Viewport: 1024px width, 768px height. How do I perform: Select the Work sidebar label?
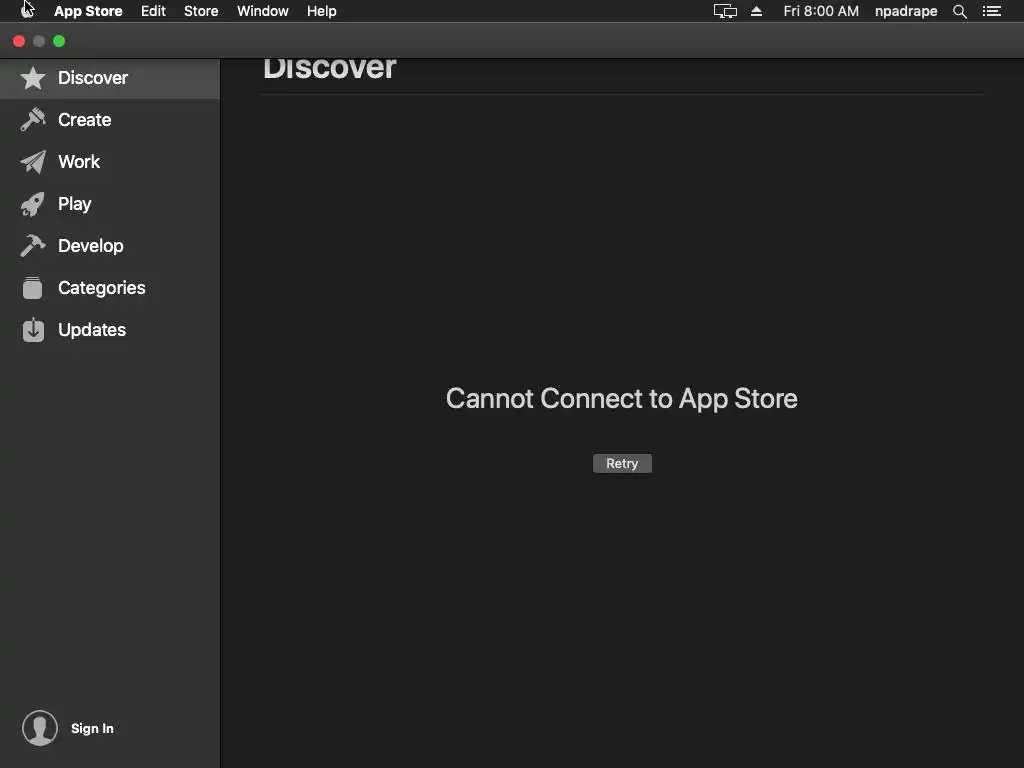79,162
